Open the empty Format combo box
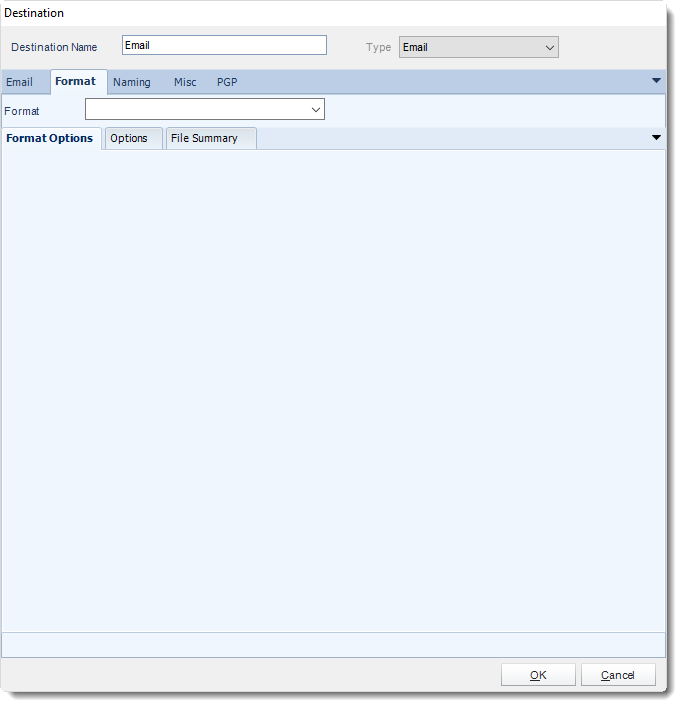The height and width of the screenshot is (707, 682). [205, 110]
